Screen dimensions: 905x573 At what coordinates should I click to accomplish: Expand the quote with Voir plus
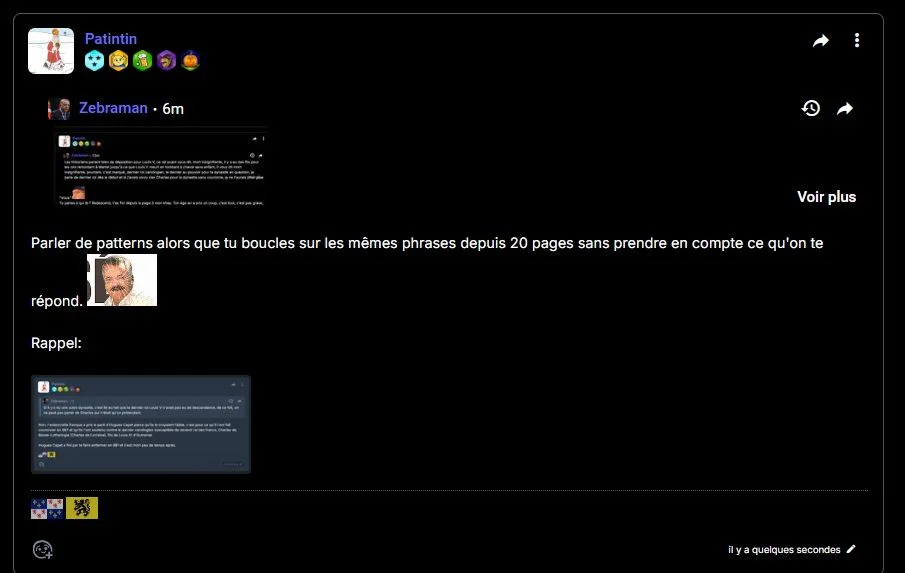(827, 197)
